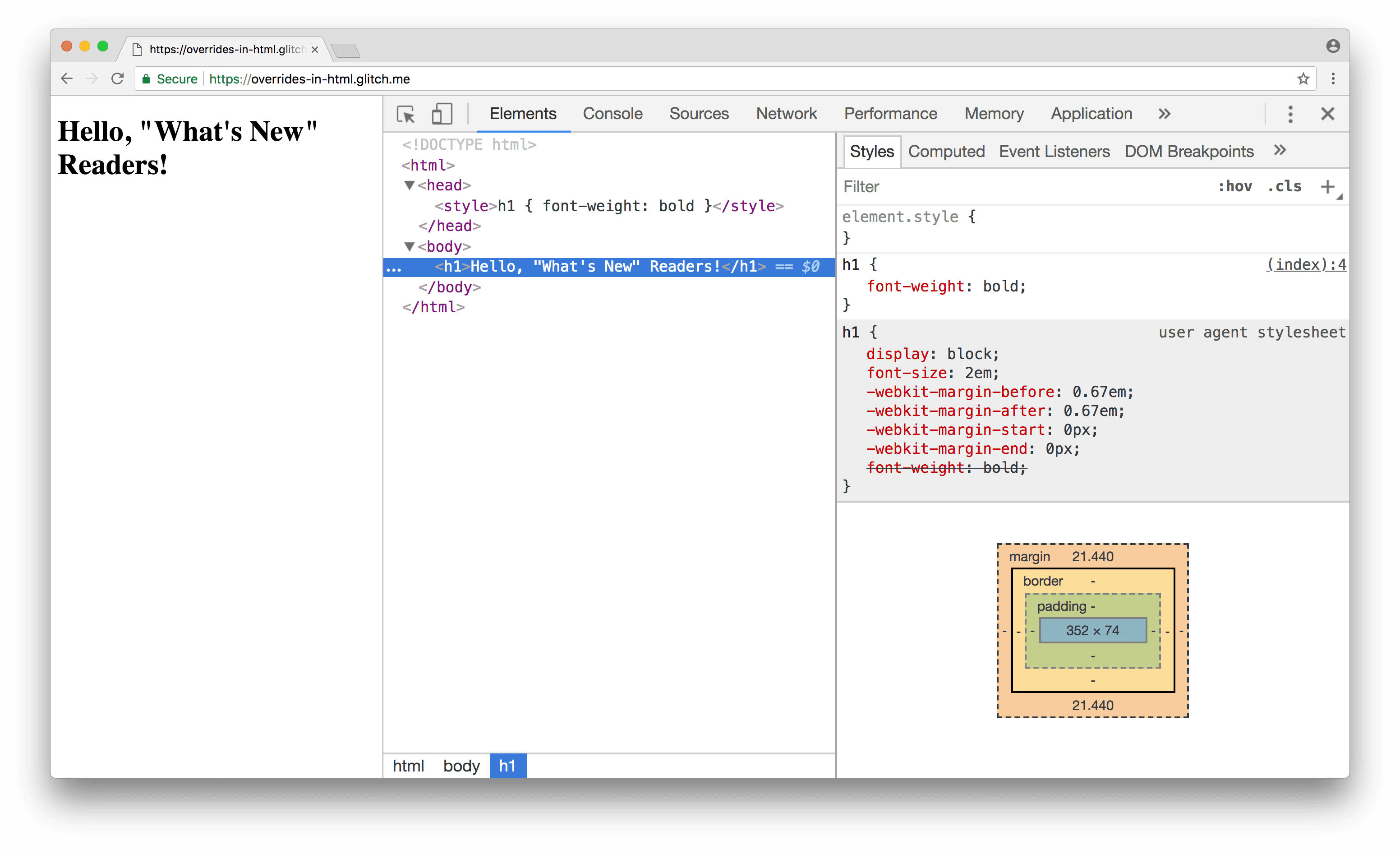The image size is (1400, 850).
Task: Click the element dimensions box model
Action: tap(1091, 629)
